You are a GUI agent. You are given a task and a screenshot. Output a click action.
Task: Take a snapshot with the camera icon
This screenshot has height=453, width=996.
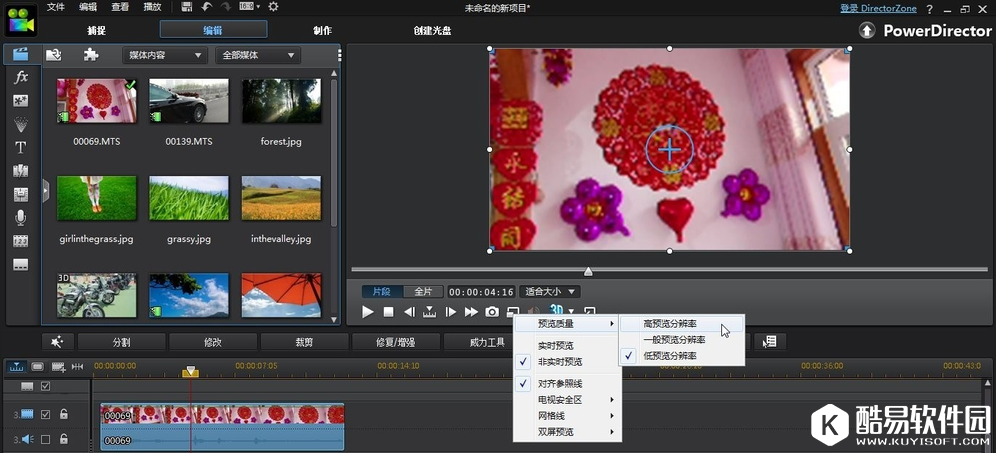point(492,312)
